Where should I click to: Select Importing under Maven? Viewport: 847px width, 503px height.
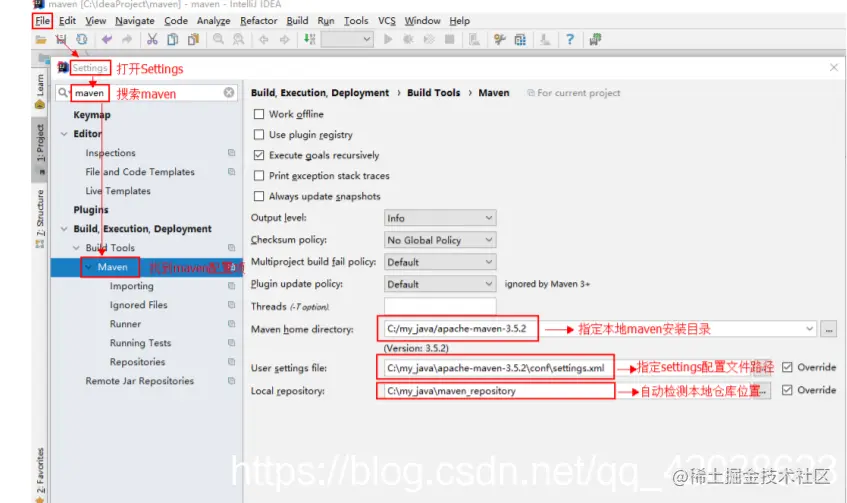pos(131,286)
